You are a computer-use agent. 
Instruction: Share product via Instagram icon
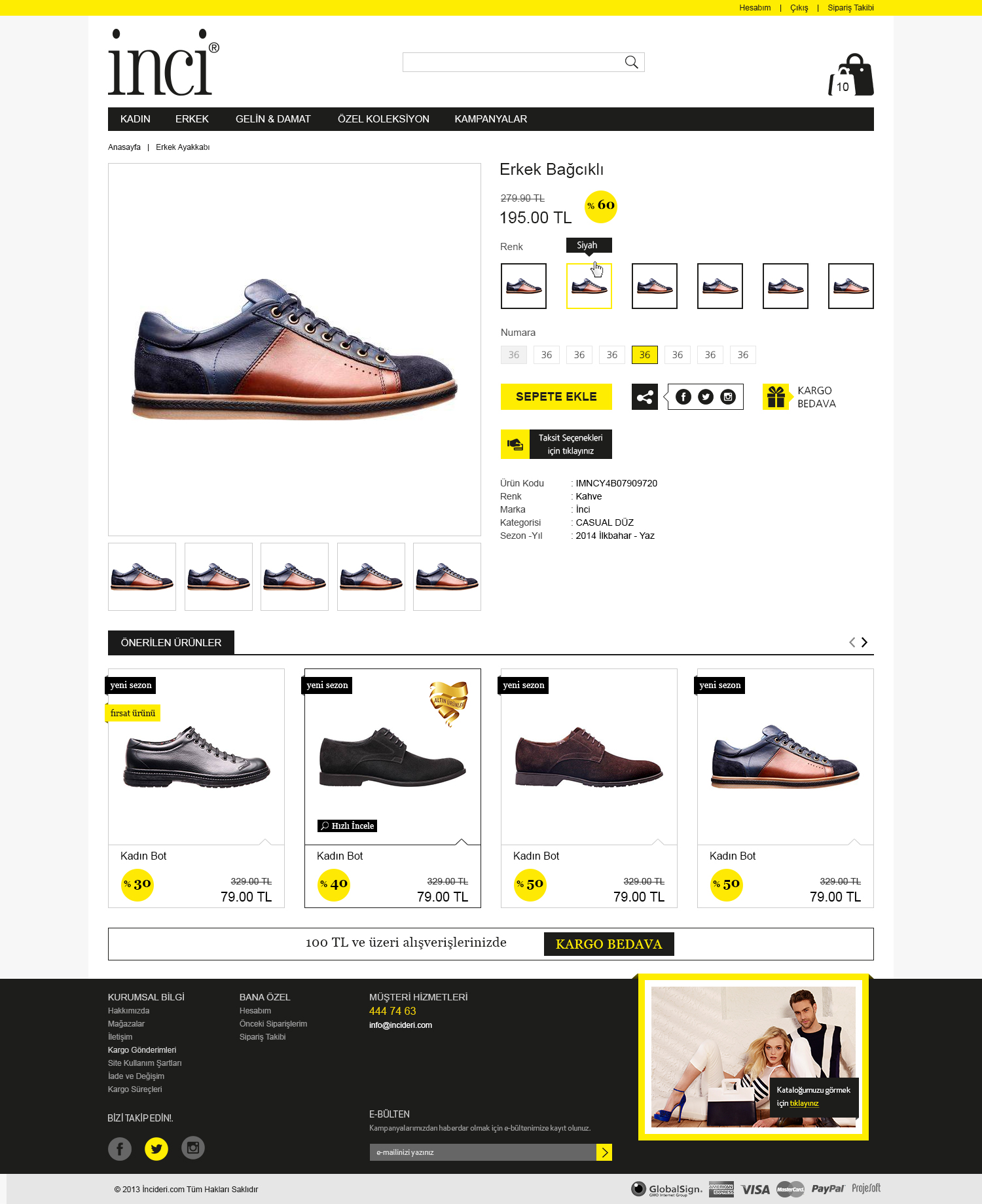pyautogui.click(x=728, y=397)
